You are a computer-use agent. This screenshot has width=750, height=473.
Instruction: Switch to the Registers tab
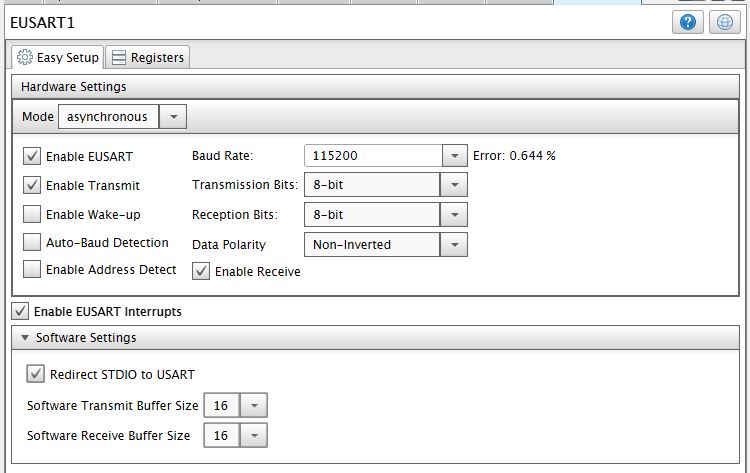148,58
